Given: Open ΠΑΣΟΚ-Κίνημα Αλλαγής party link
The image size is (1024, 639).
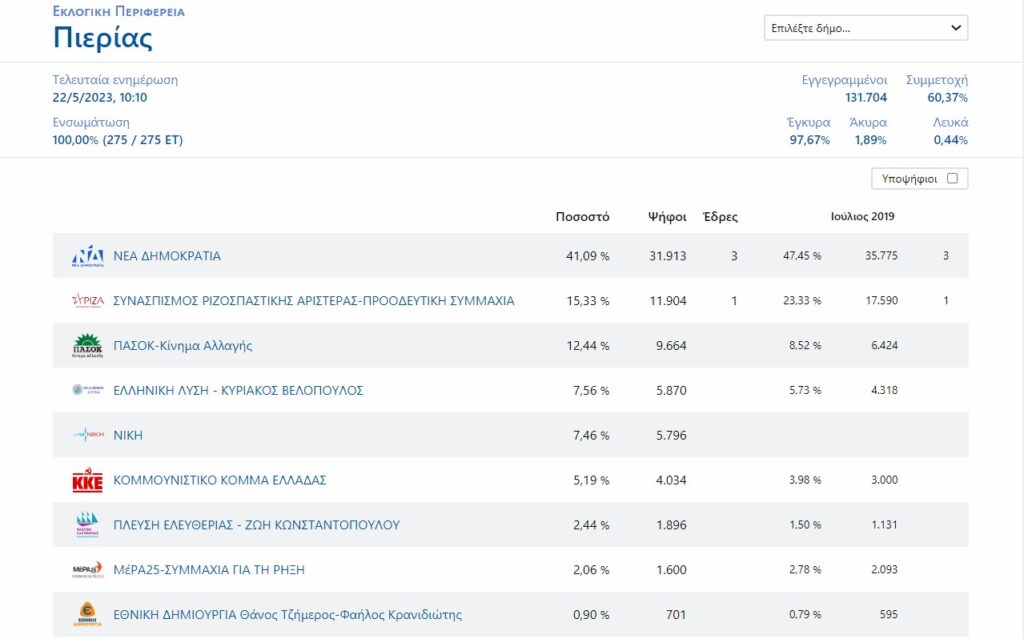Looking at the screenshot, I should [x=182, y=346].
